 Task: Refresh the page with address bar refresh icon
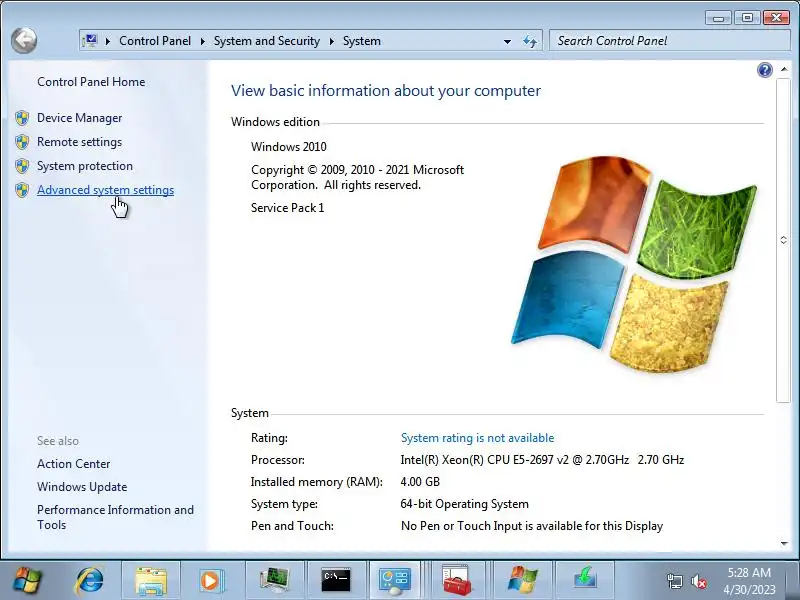pyautogui.click(x=530, y=41)
